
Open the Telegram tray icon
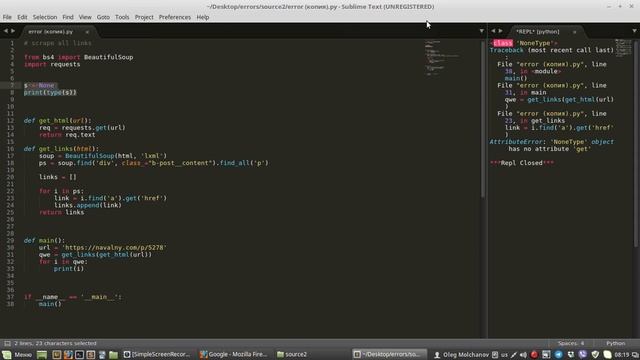click(x=558, y=354)
